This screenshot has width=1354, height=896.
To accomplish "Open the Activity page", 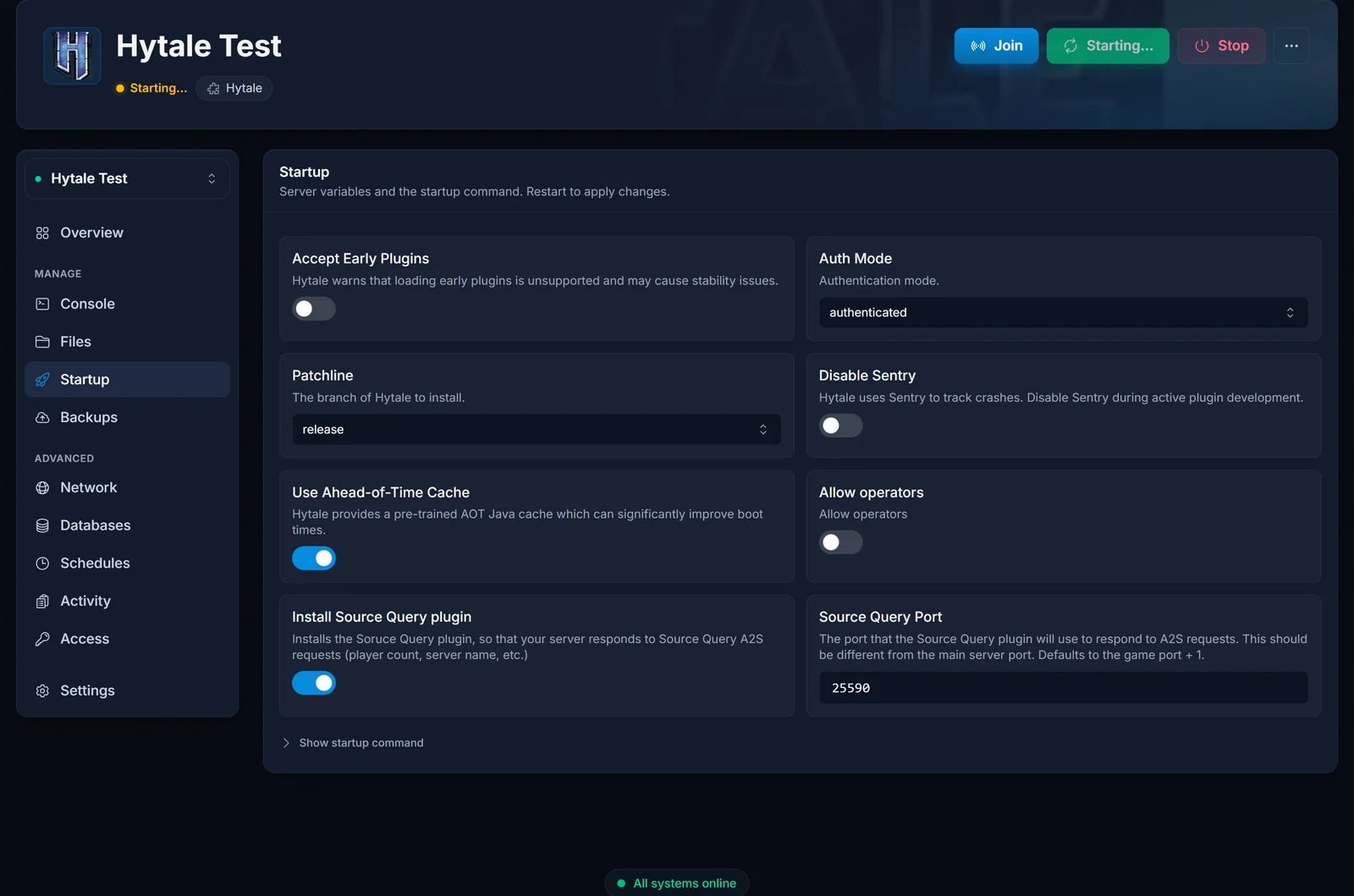I will (127, 601).
